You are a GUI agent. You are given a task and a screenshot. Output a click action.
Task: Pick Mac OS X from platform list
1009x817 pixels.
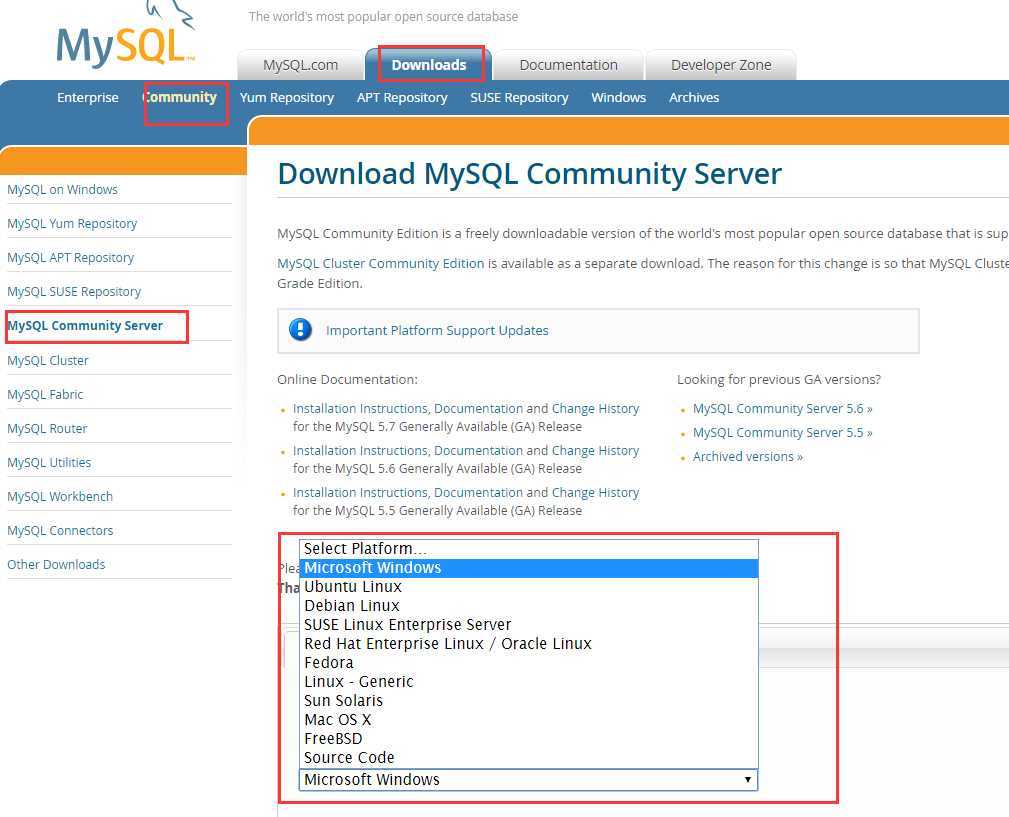point(529,720)
